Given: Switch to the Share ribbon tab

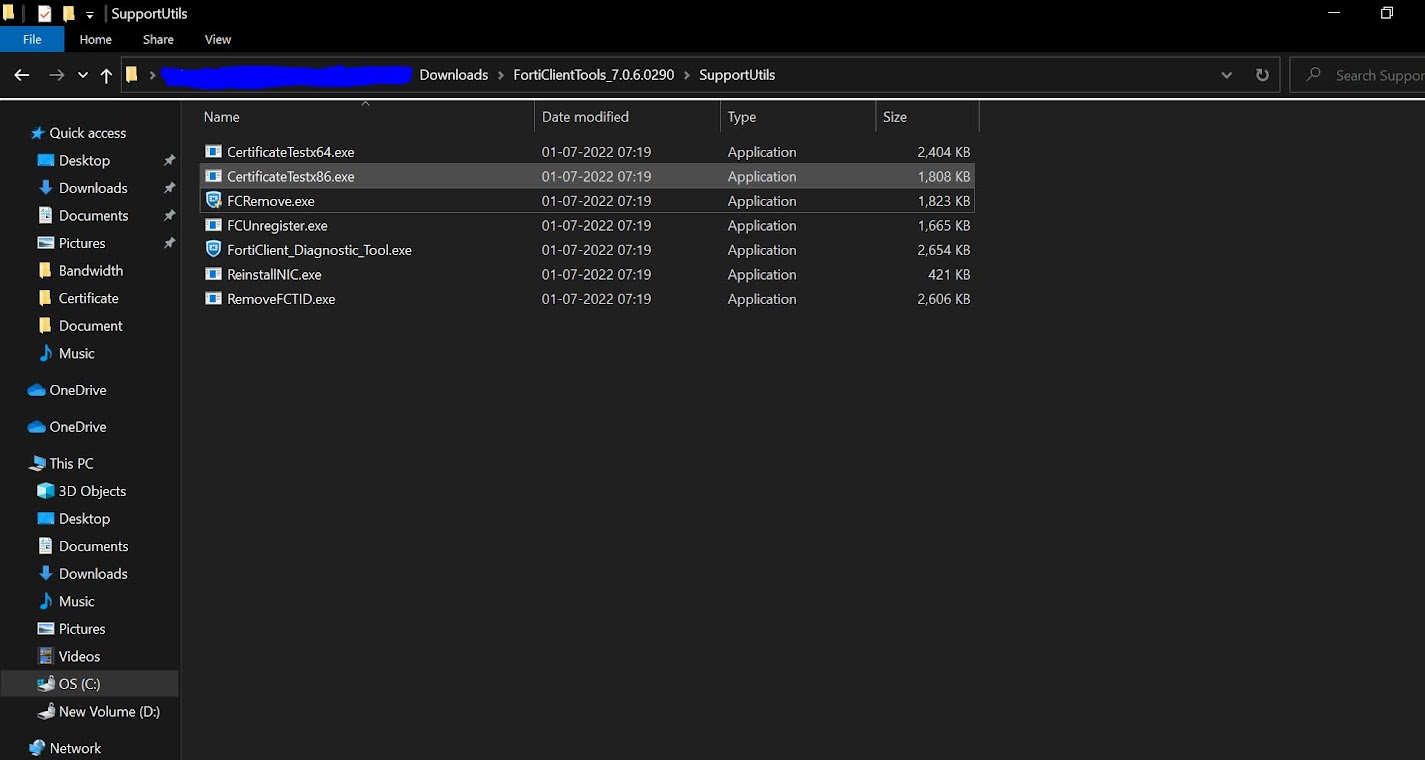Looking at the screenshot, I should [158, 39].
